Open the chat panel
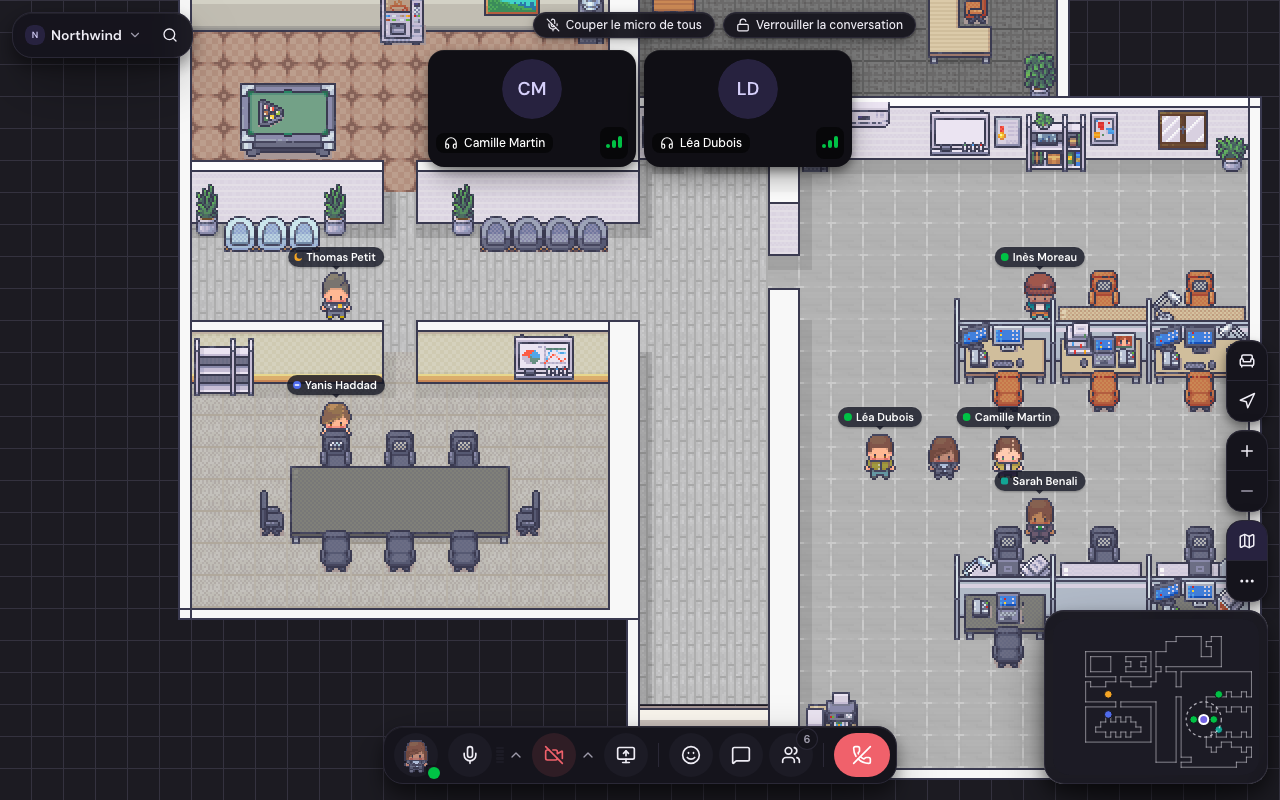This screenshot has width=1280, height=800. tap(741, 755)
